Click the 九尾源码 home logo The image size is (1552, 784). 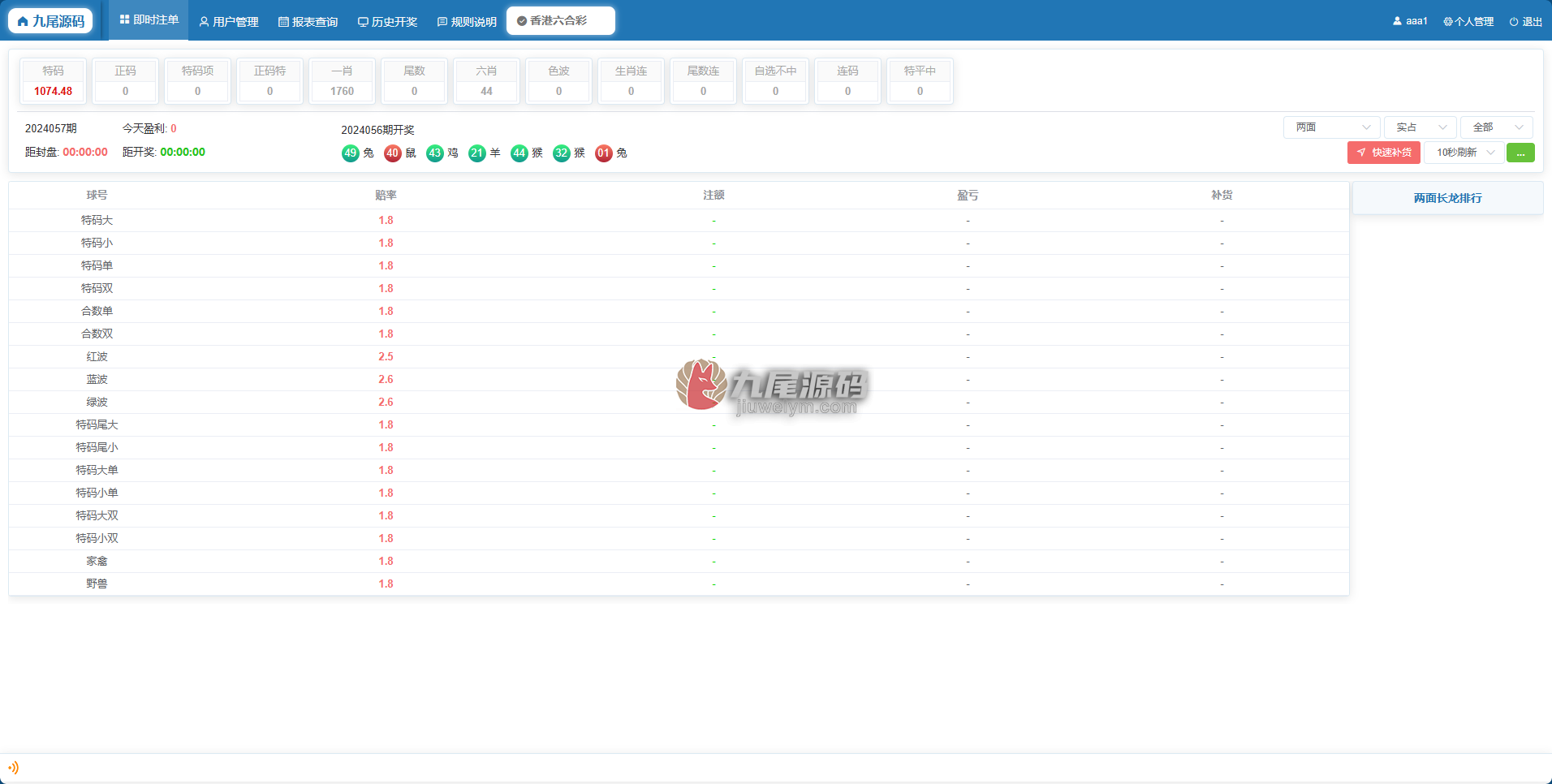tap(50, 21)
